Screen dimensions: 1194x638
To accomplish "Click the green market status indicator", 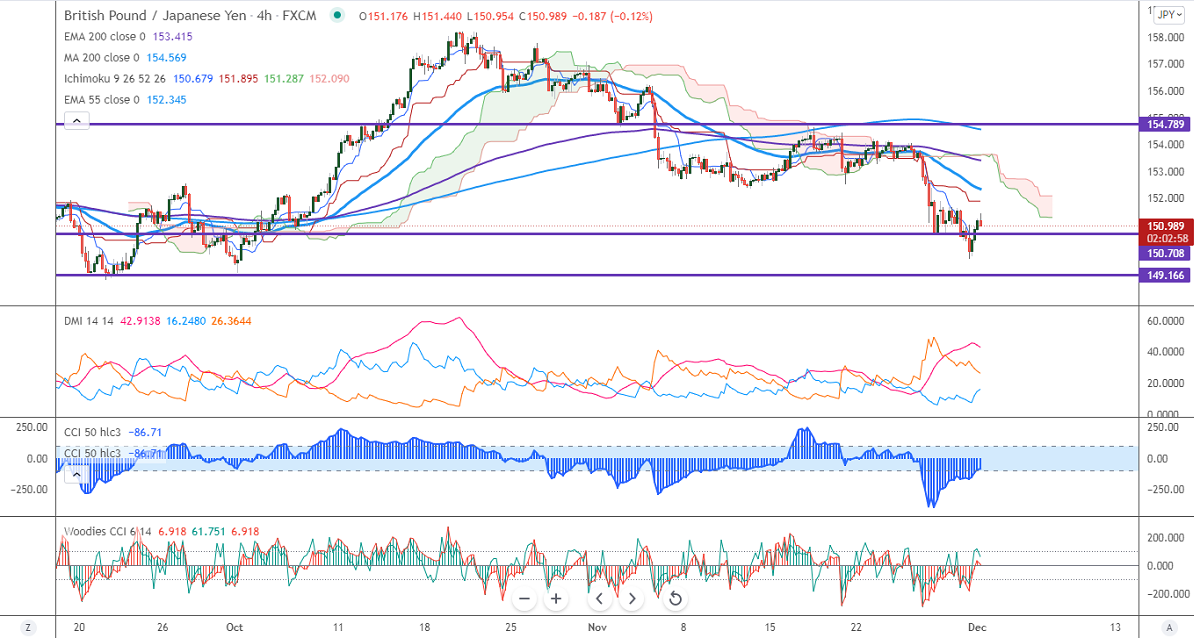I will click(338, 16).
